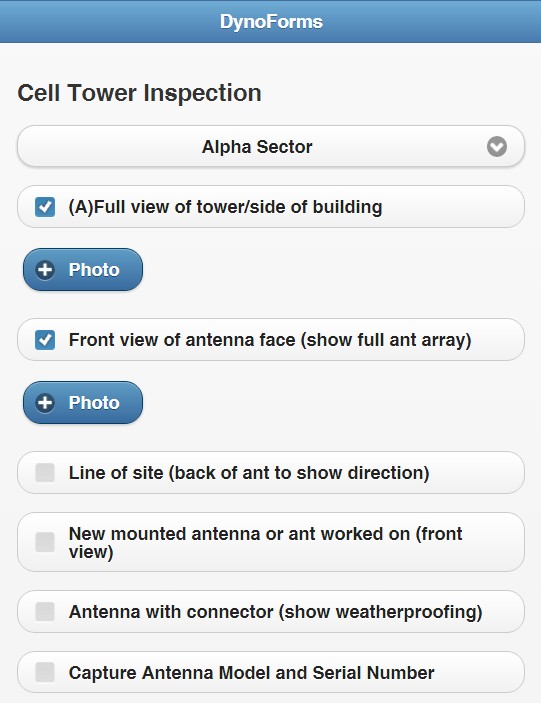The height and width of the screenshot is (703, 541).
Task: Click the plus icon on the first Photo button
Action: tap(45, 270)
